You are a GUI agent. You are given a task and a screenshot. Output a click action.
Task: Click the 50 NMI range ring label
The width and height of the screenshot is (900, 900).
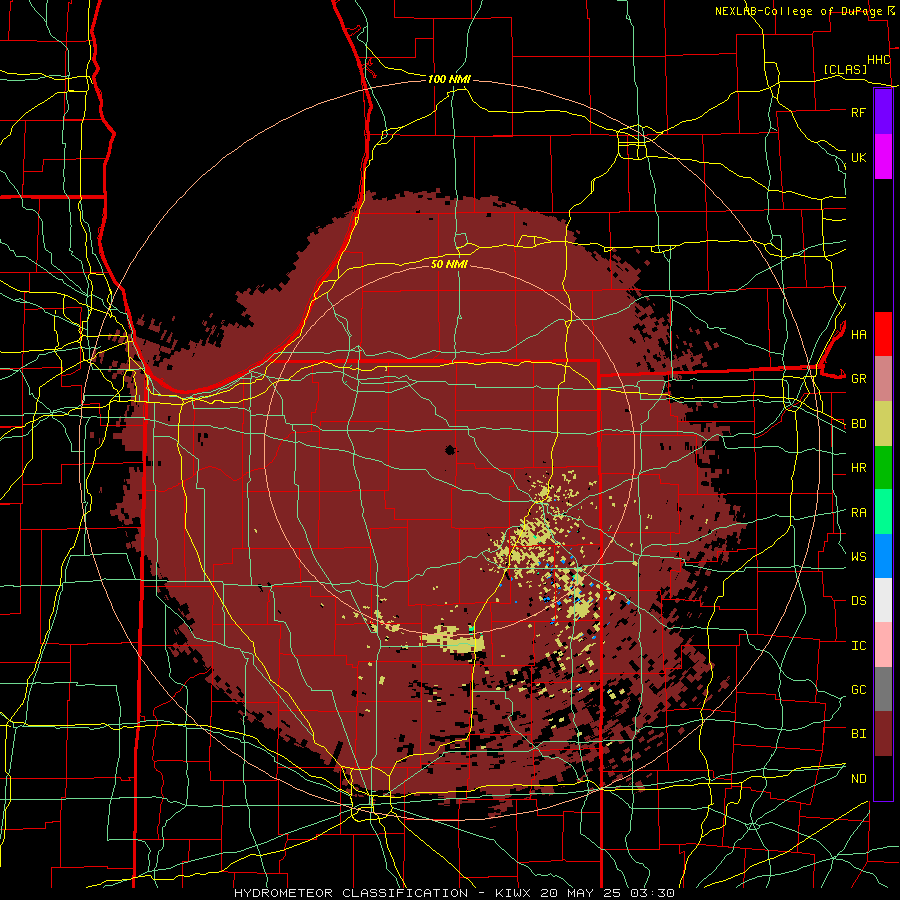point(449,264)
